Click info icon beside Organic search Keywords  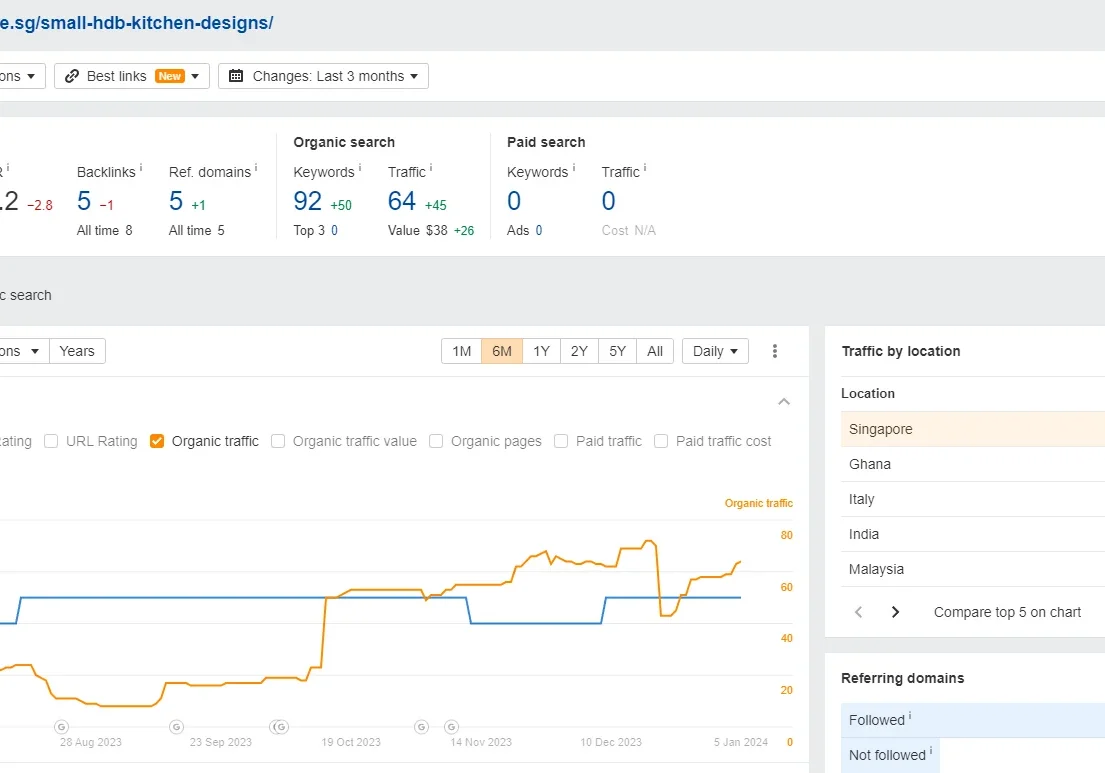pos(360,169)
